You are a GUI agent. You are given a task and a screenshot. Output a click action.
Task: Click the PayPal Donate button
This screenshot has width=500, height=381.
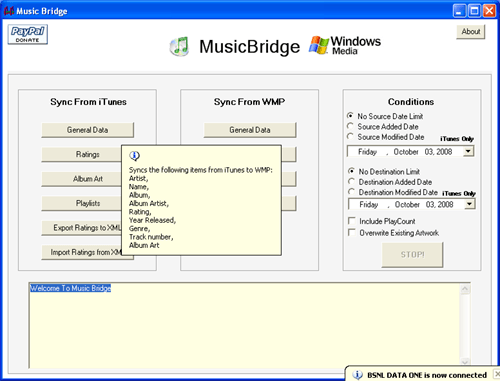(x=28, y=34)
